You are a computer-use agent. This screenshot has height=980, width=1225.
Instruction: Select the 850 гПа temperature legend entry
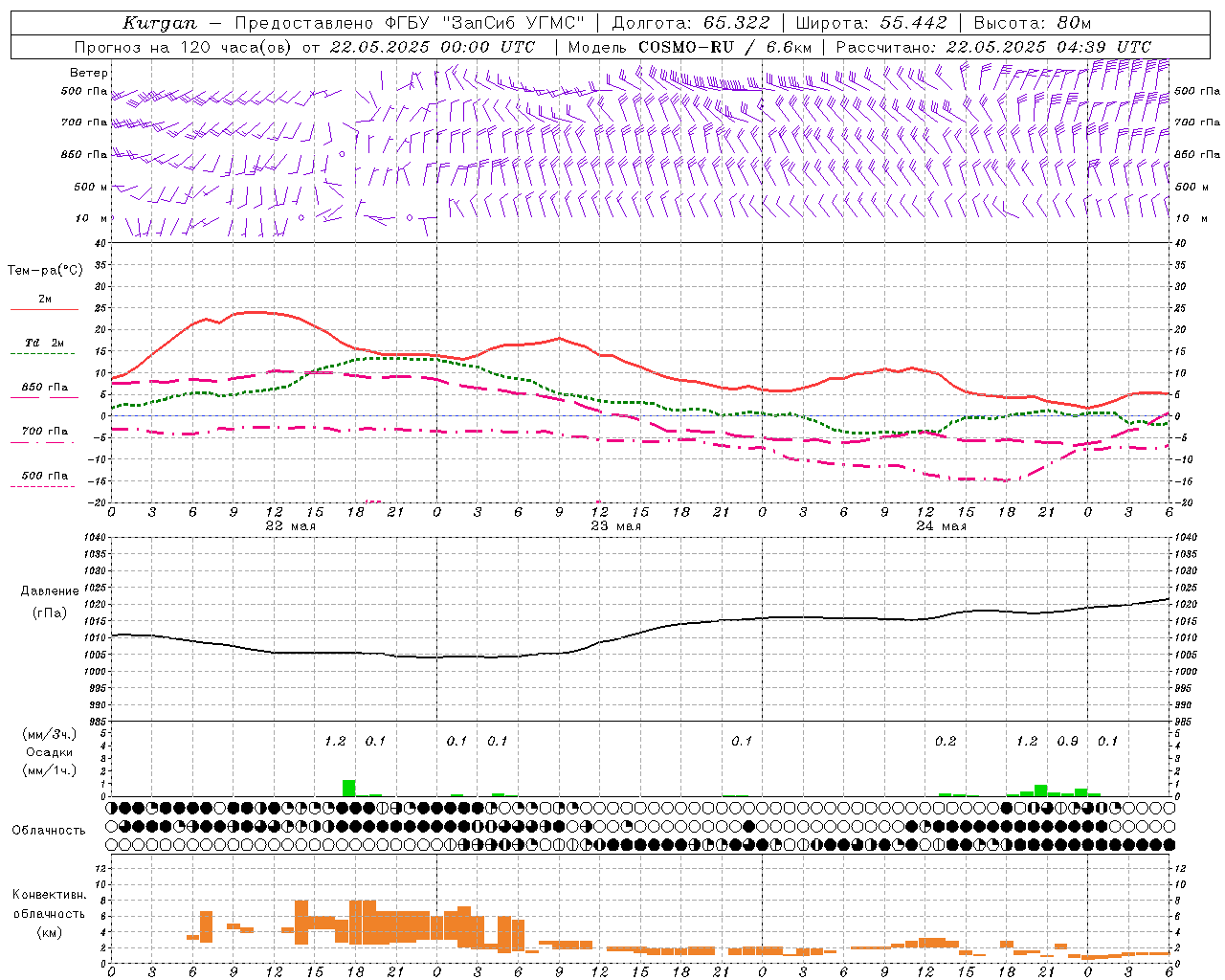[x=45, y=388]
